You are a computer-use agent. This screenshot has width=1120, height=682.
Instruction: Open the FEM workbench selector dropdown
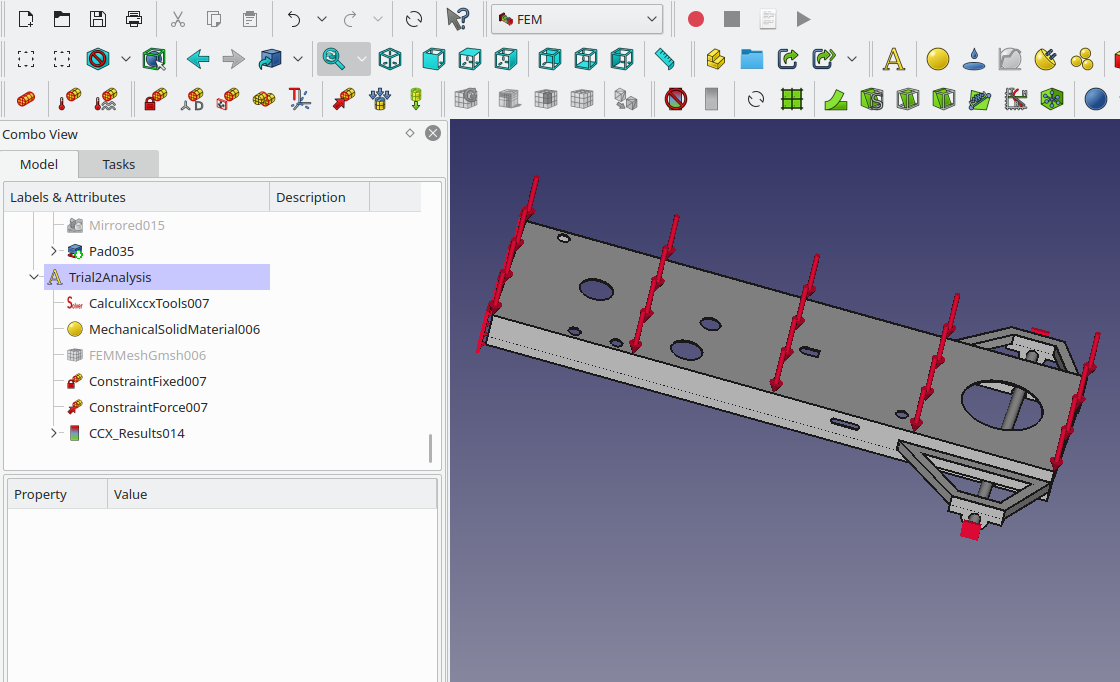[577, 19]
